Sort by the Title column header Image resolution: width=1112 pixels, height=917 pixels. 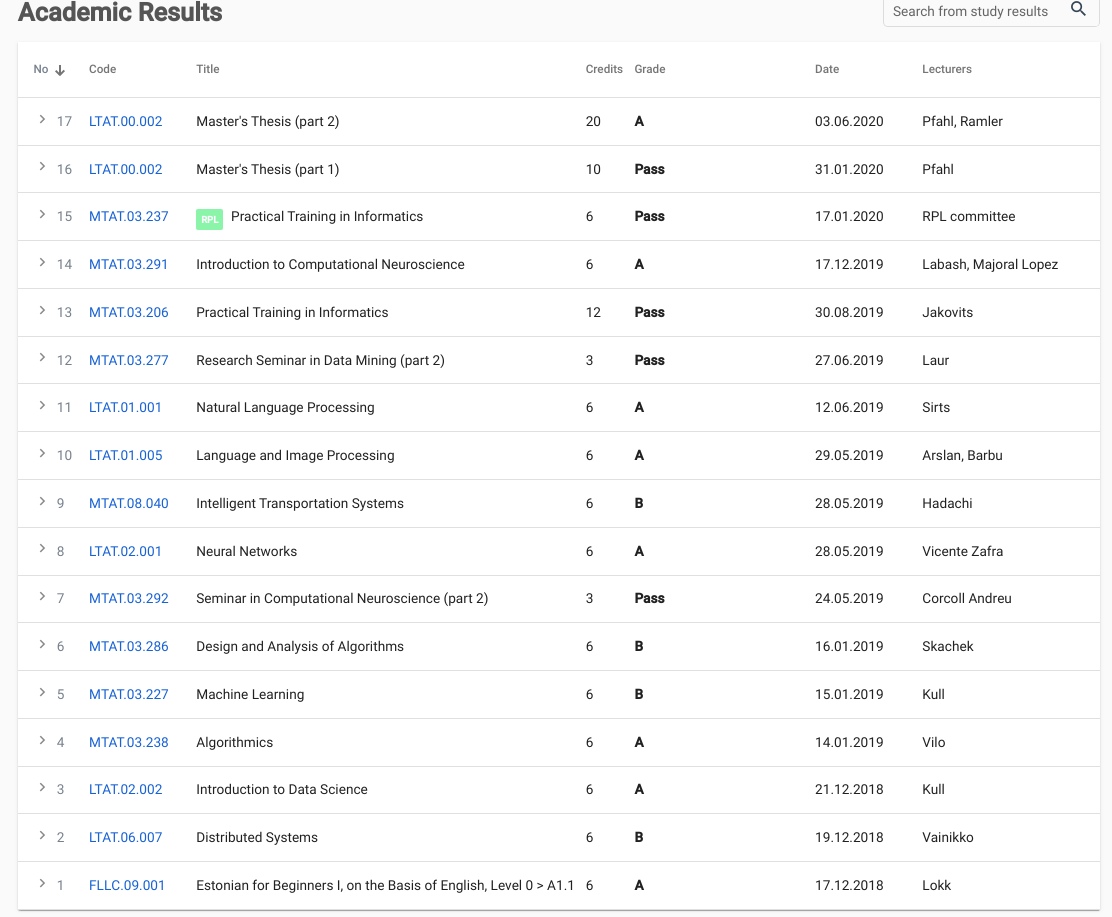(208, 70)
